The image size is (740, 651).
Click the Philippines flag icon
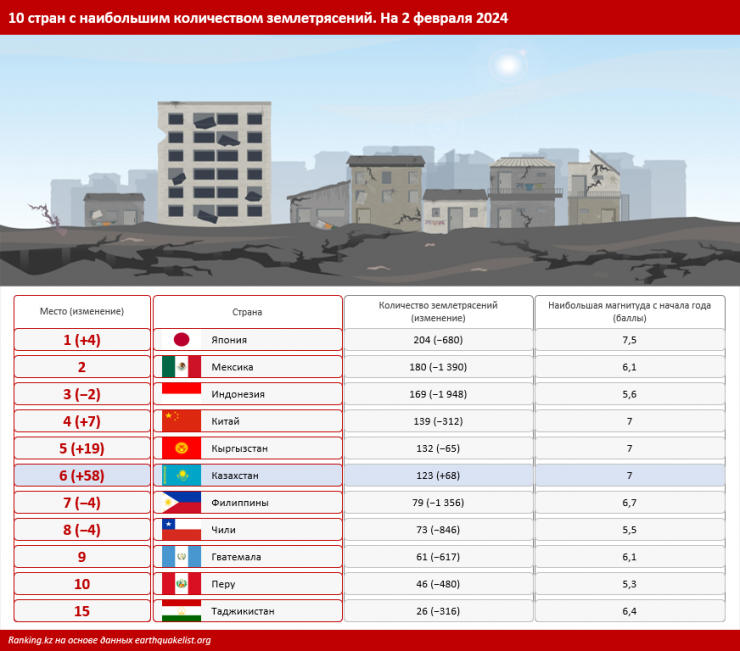[181, 502]
